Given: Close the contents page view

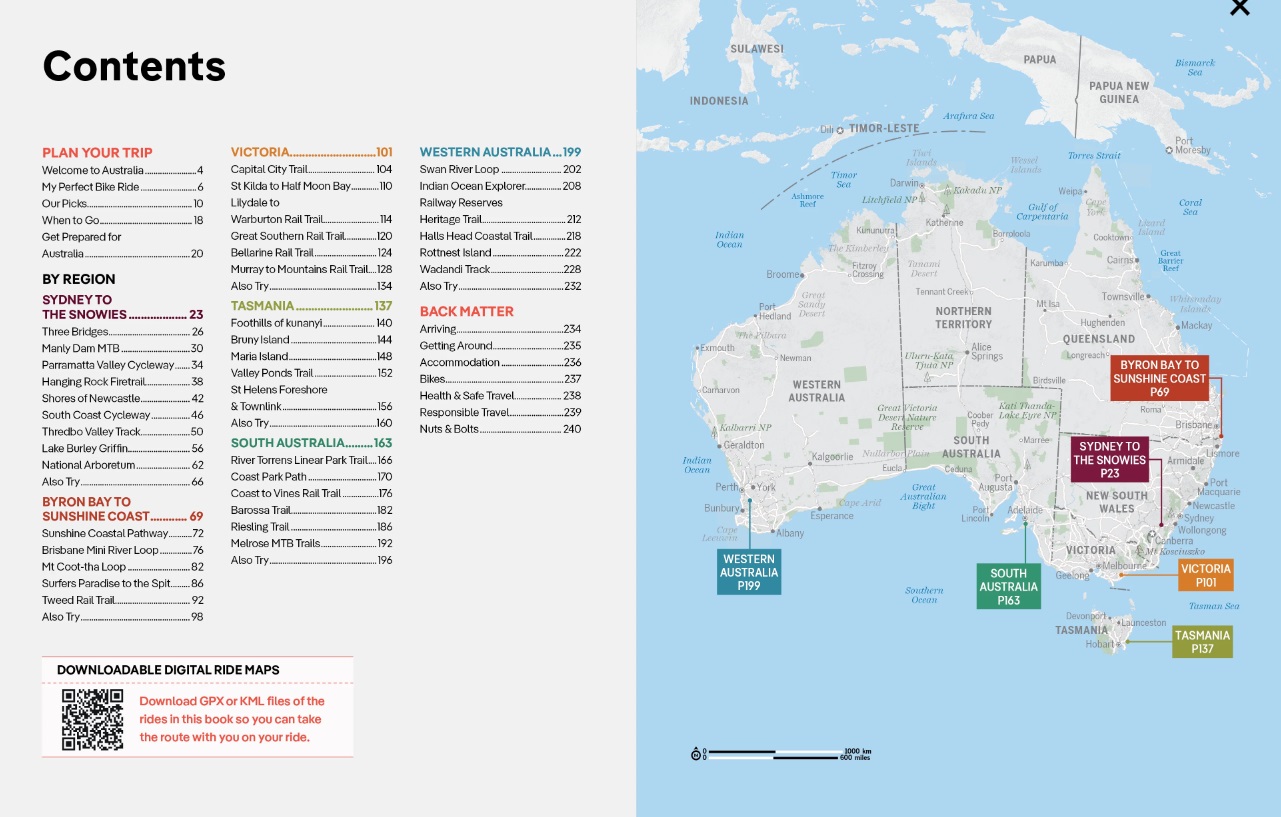Looking at the screenshot, I should point(1239,8).
